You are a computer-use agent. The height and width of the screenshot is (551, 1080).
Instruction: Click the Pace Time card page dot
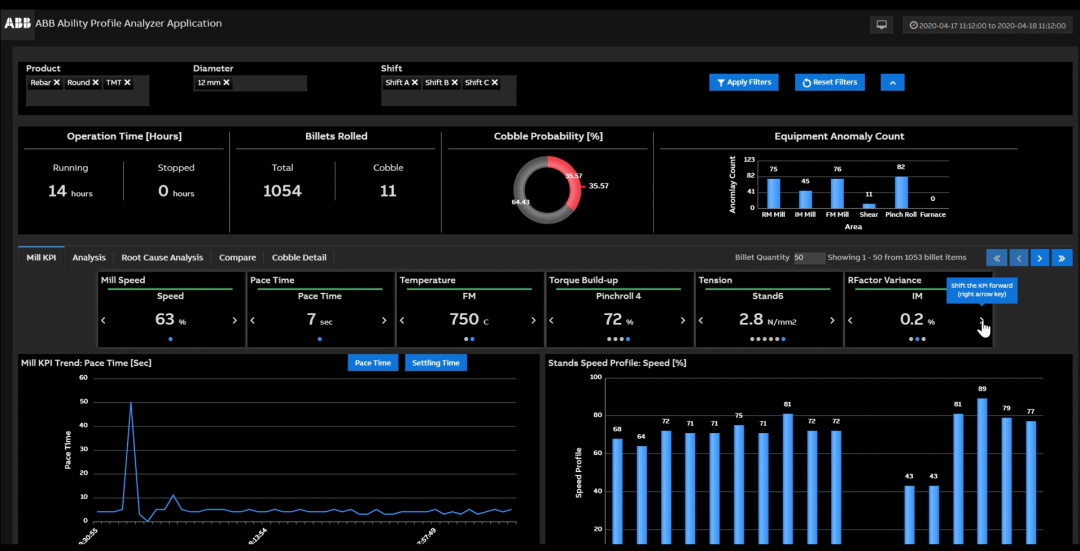point(320,339)
